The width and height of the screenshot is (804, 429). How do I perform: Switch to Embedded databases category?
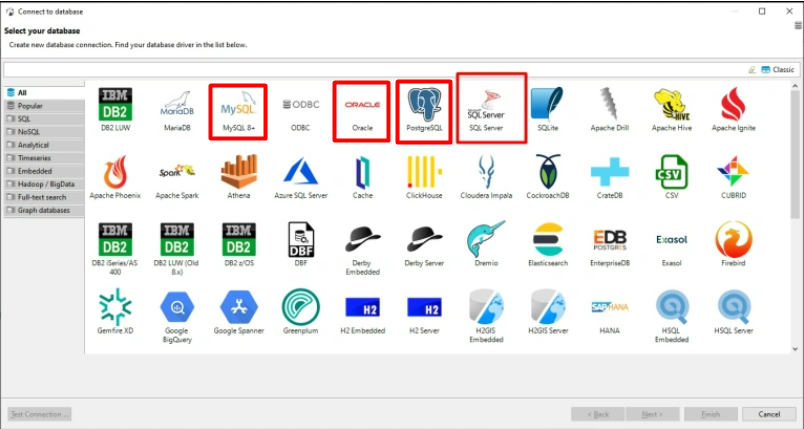(x=44, y=171)
